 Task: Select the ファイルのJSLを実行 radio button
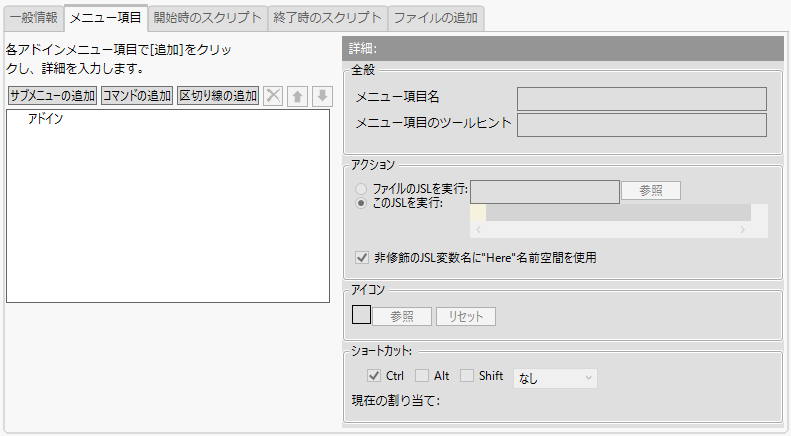[363, 188]
